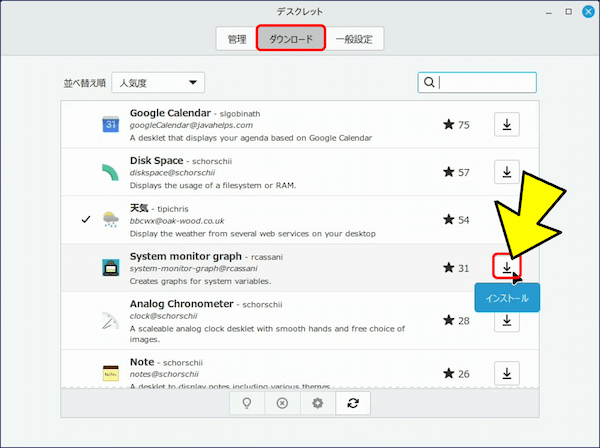Screen dimensions: 600x448
Task: Click the Google Calendar app icon
Action: [111, 124]
